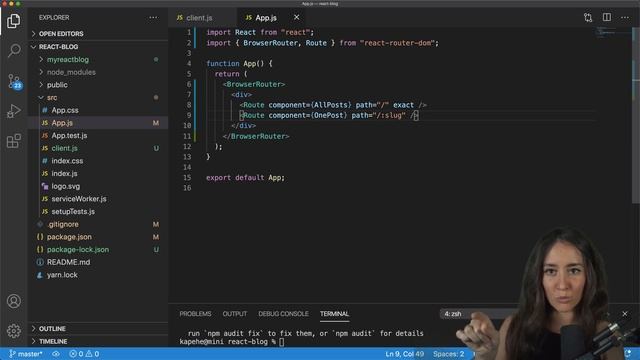The height and width of the screenshot is (360, 640).
Task: Click the JS icon of client.js in explorer
Action: tap(45, 148)
